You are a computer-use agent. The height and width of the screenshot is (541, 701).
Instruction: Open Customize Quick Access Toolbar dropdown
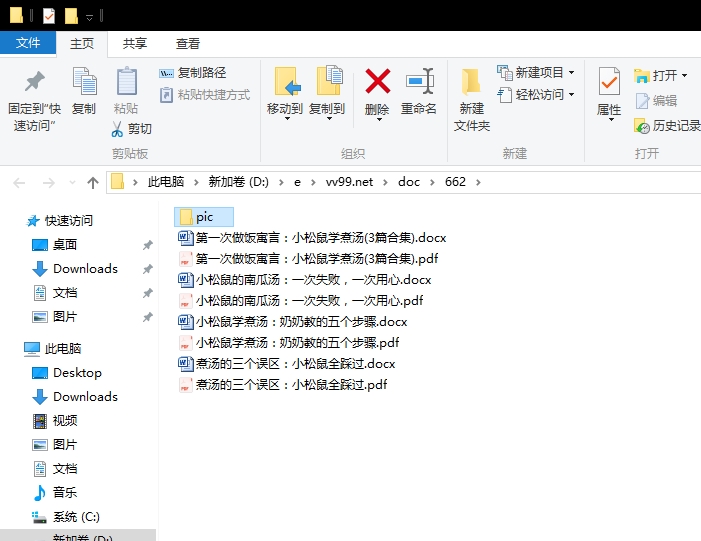pyautogui.click(x=89, y=17)
